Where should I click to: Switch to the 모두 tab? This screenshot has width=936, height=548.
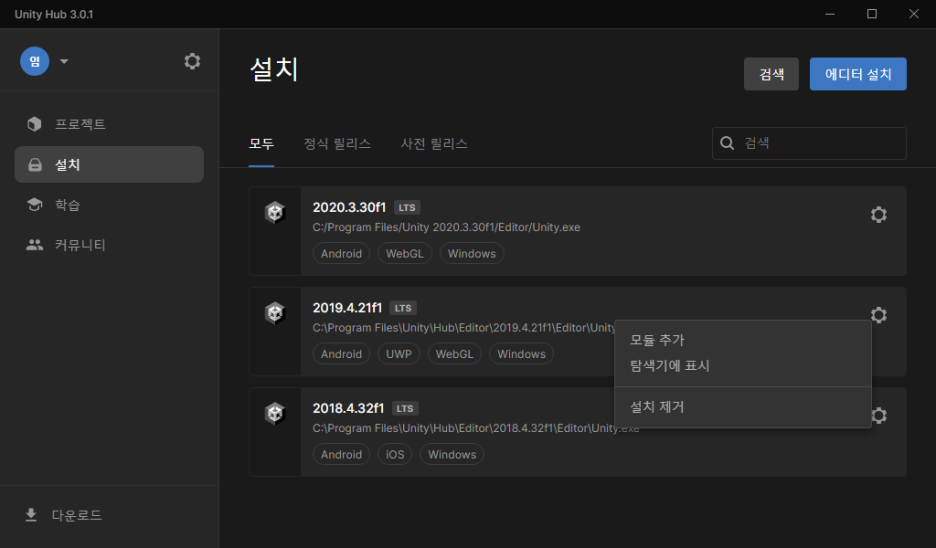pos(261,144)
